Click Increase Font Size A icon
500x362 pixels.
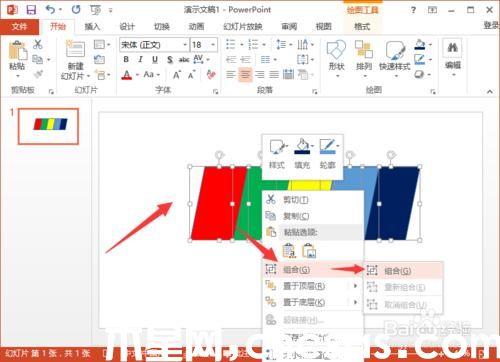pyautogui.click(x=176, y=75)
